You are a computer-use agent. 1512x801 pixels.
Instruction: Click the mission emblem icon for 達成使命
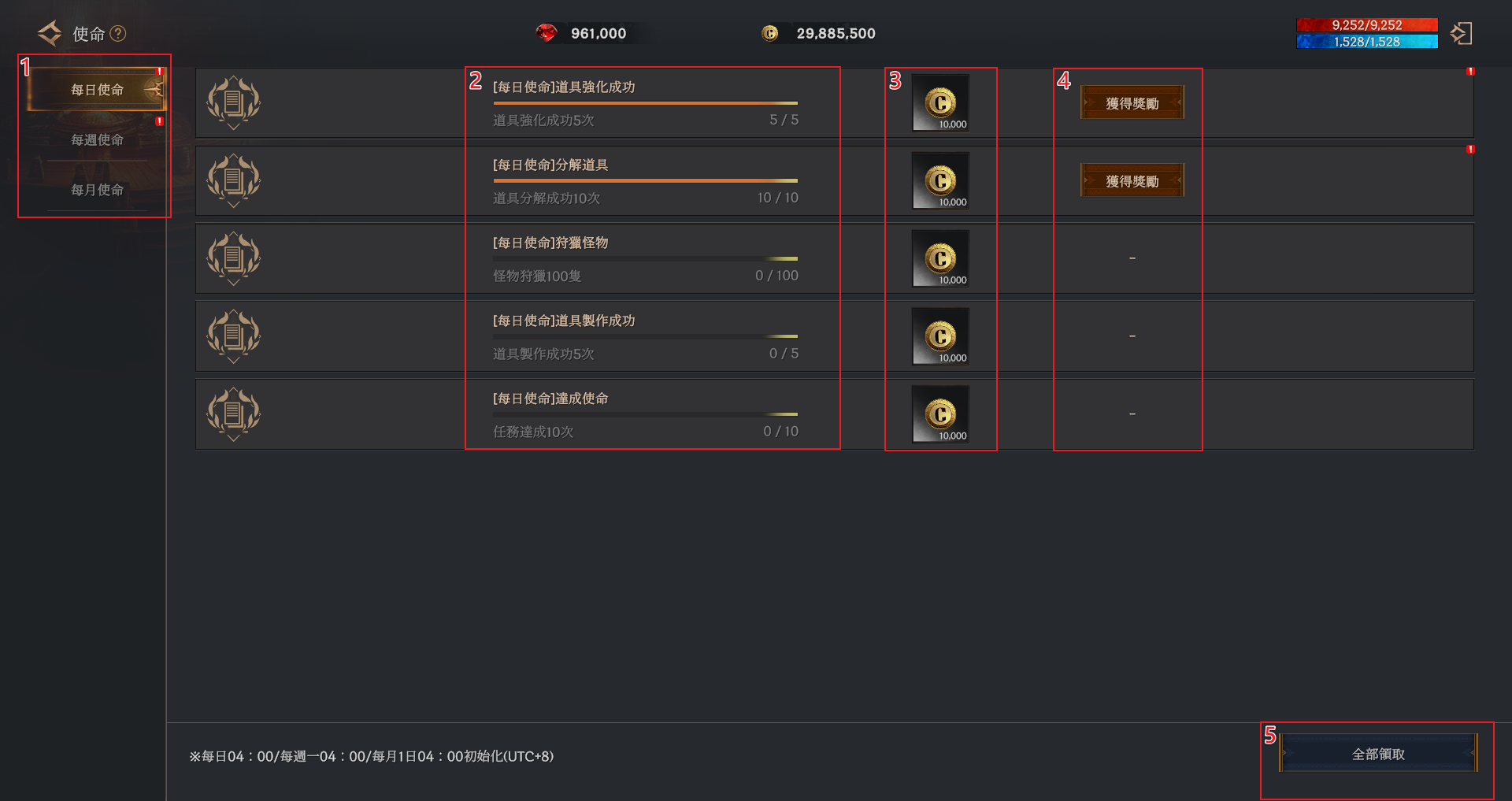(233, 414)
